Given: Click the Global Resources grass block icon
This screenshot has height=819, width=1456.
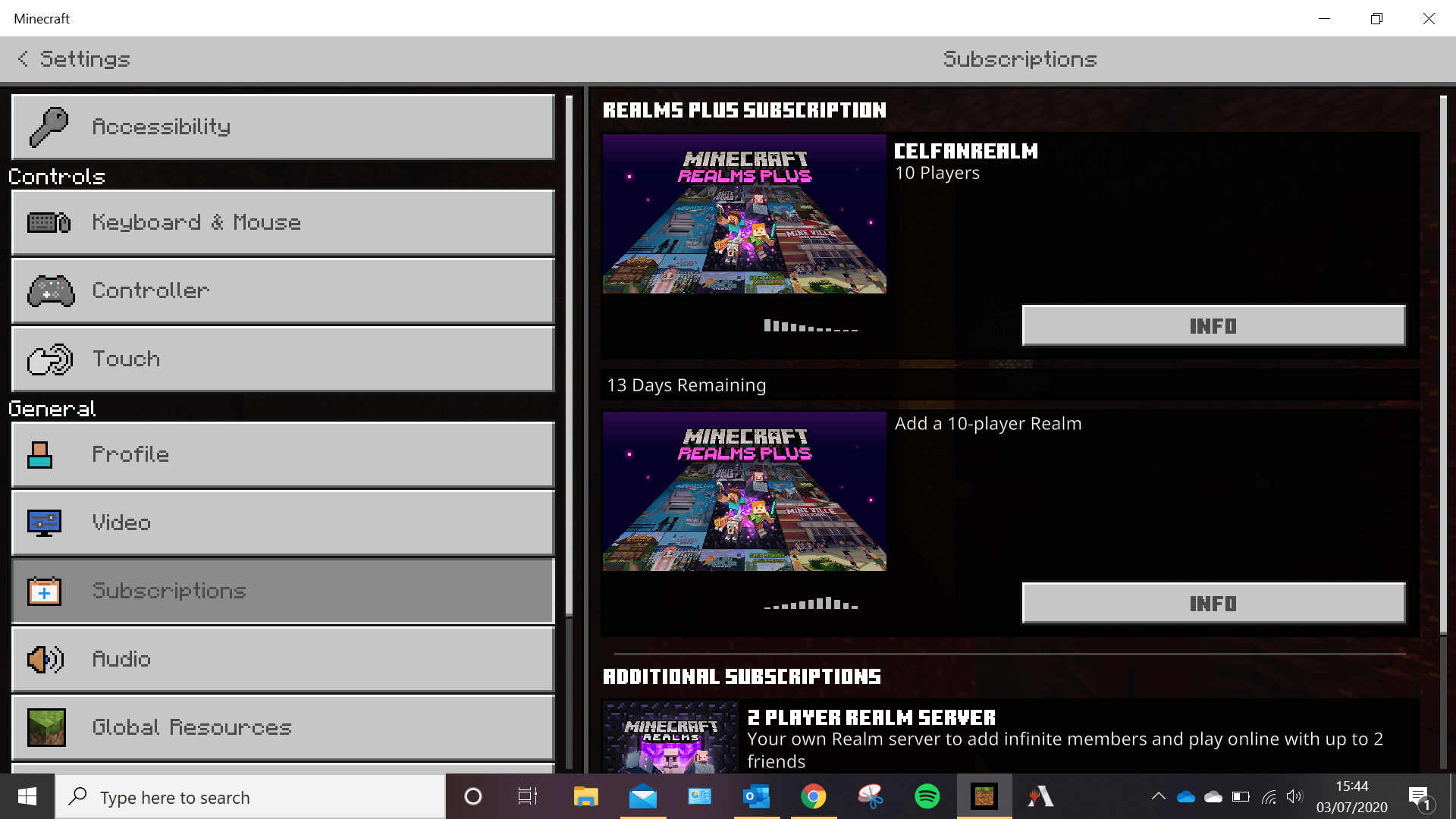Looking at the screenshot, I should [x=46, y=728].
